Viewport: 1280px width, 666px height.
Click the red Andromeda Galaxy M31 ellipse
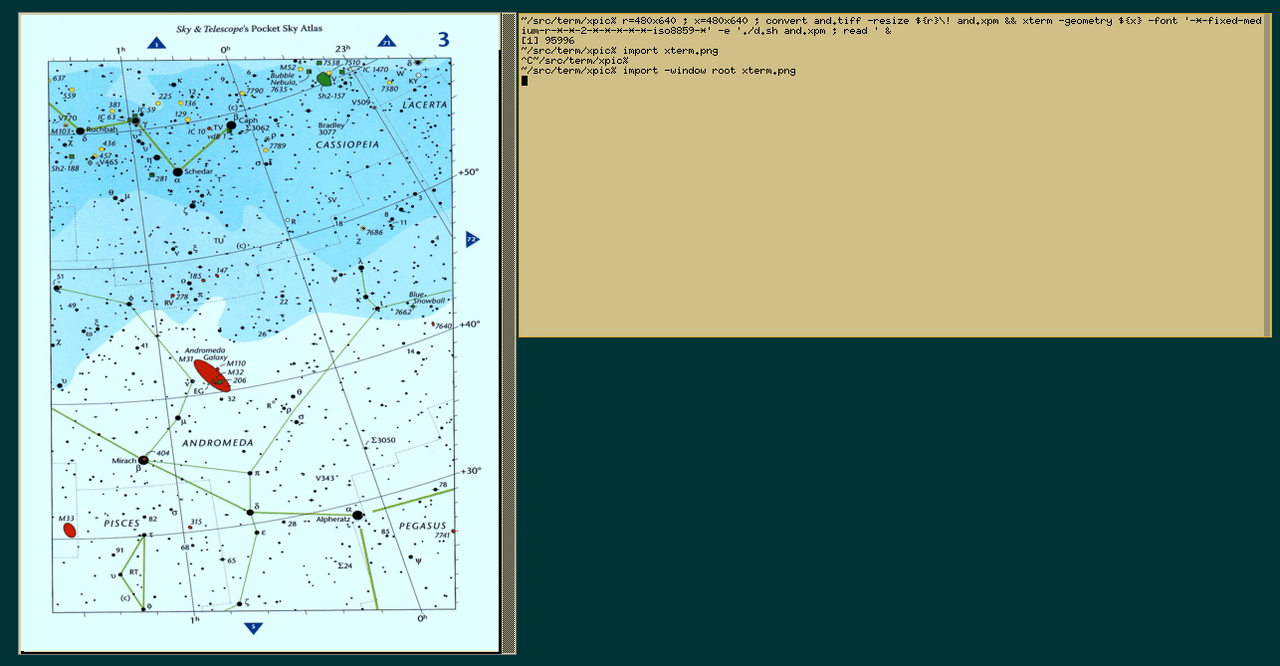(x=212, y=376)
